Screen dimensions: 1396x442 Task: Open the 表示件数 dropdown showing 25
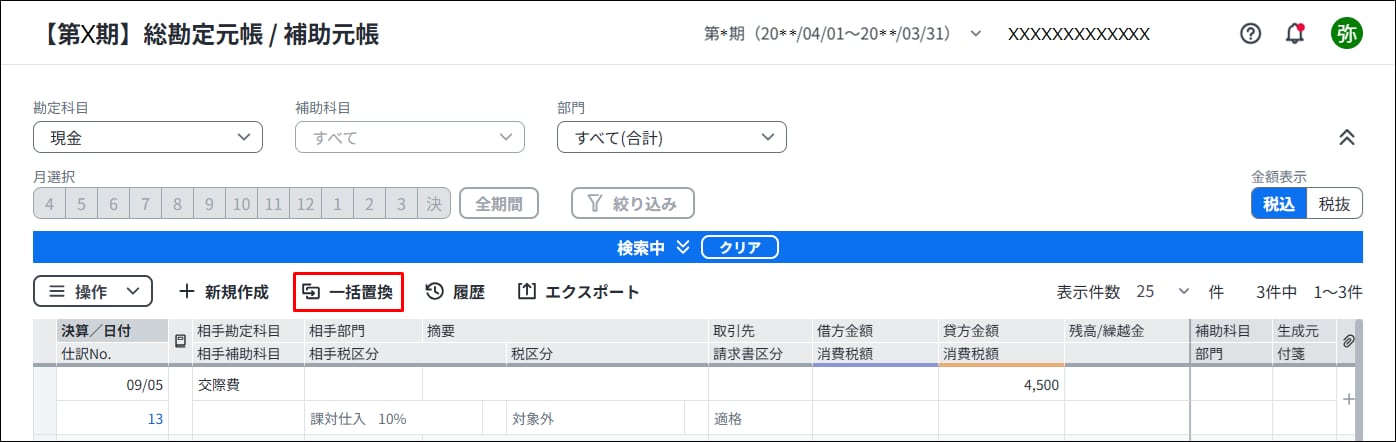[1162, 292]
